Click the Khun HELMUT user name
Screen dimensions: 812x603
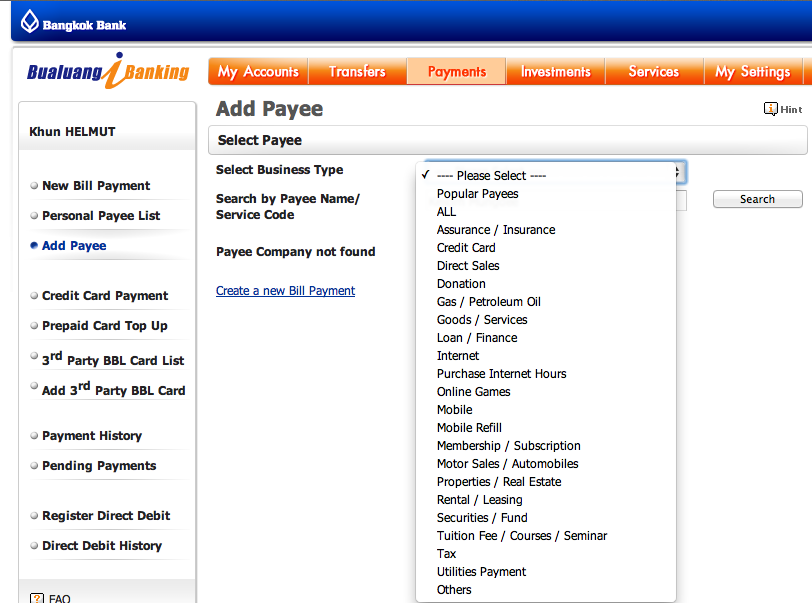tap(72, 132)
